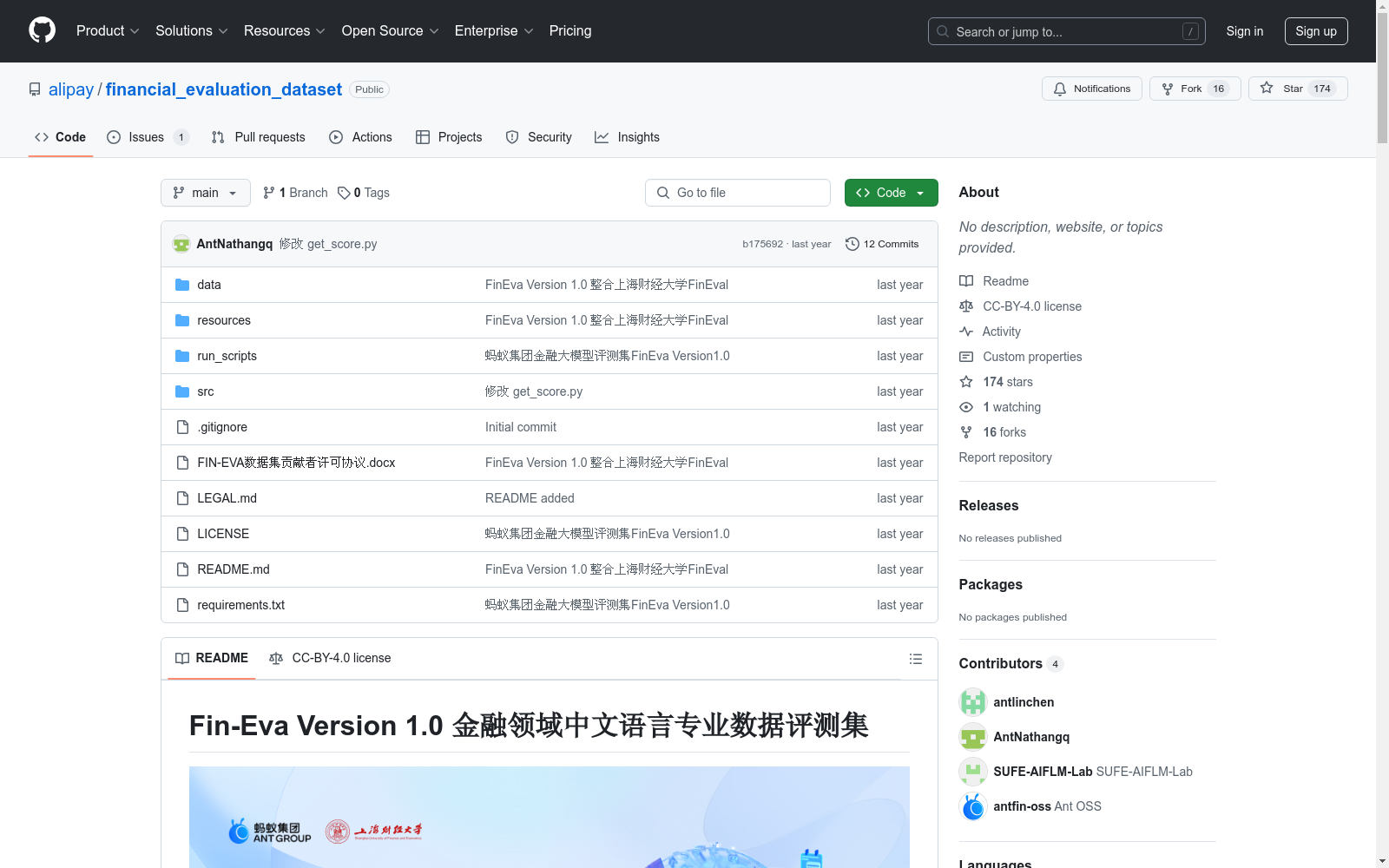Open the FIN-EVA数据集贡献者许可协议.docx file
The height and width of the screenshot is (868, 1389).
pyautogui.click(x=296, y=463)
